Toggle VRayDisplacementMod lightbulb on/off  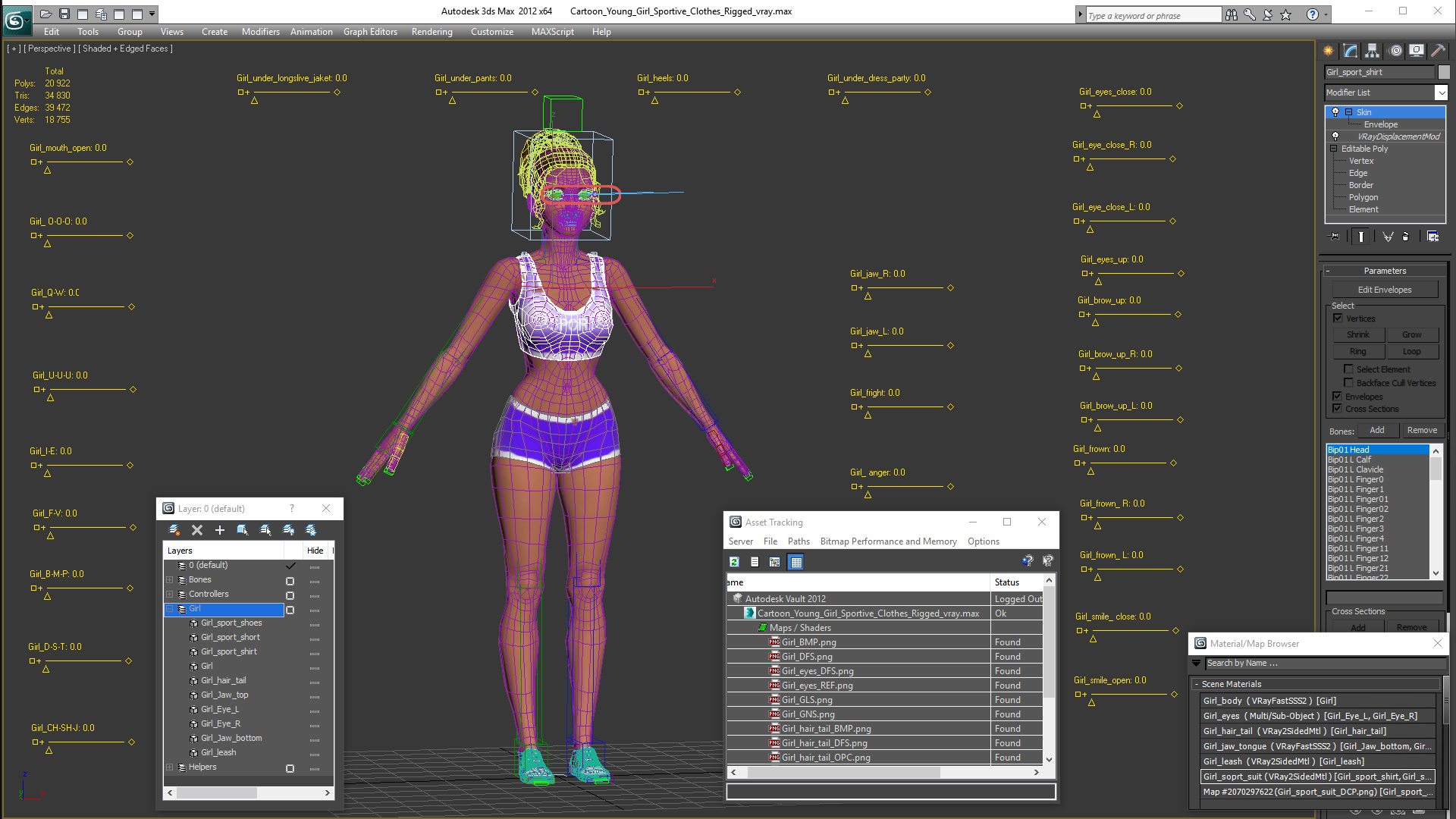(x=1335, y=136)
